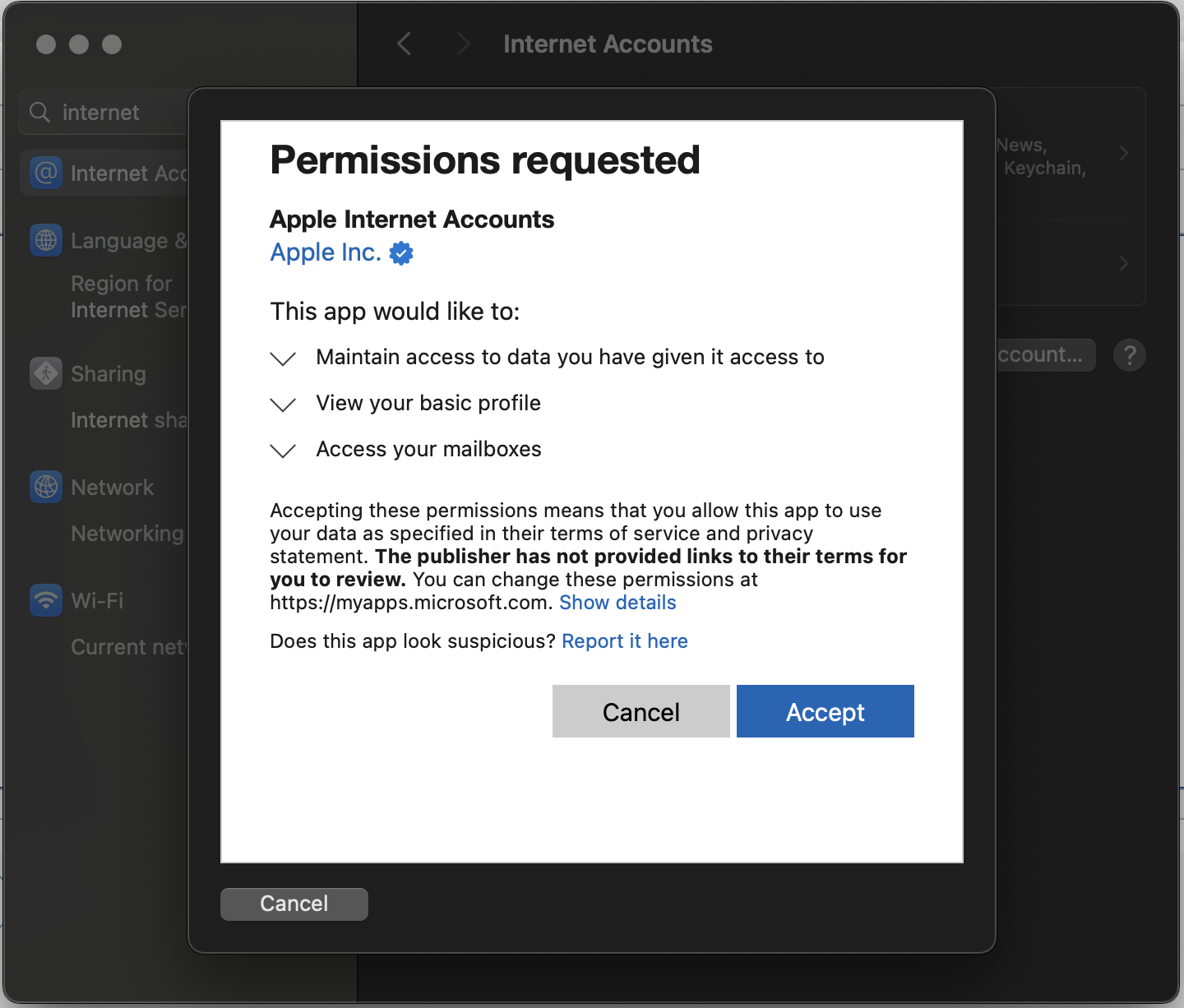Click the red close window button

(46, 44)
